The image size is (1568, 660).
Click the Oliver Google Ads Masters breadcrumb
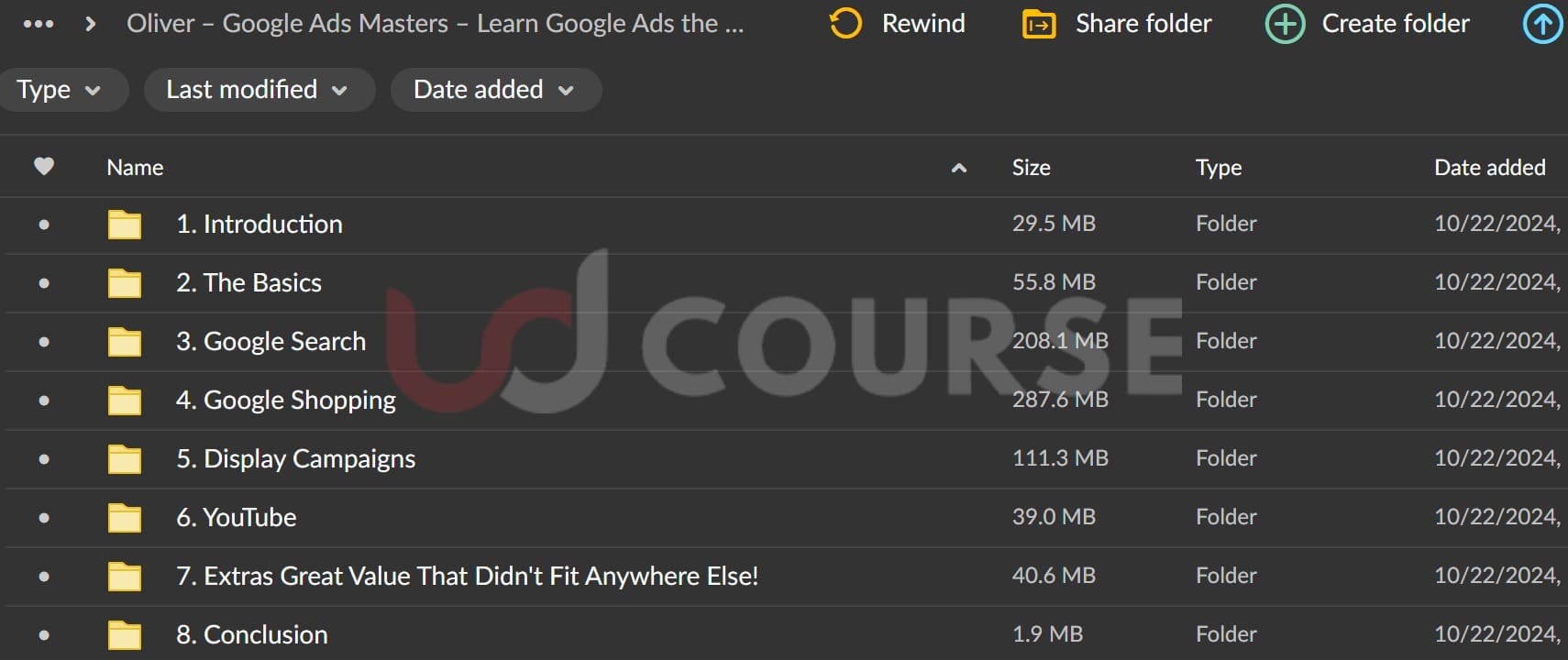435,24
